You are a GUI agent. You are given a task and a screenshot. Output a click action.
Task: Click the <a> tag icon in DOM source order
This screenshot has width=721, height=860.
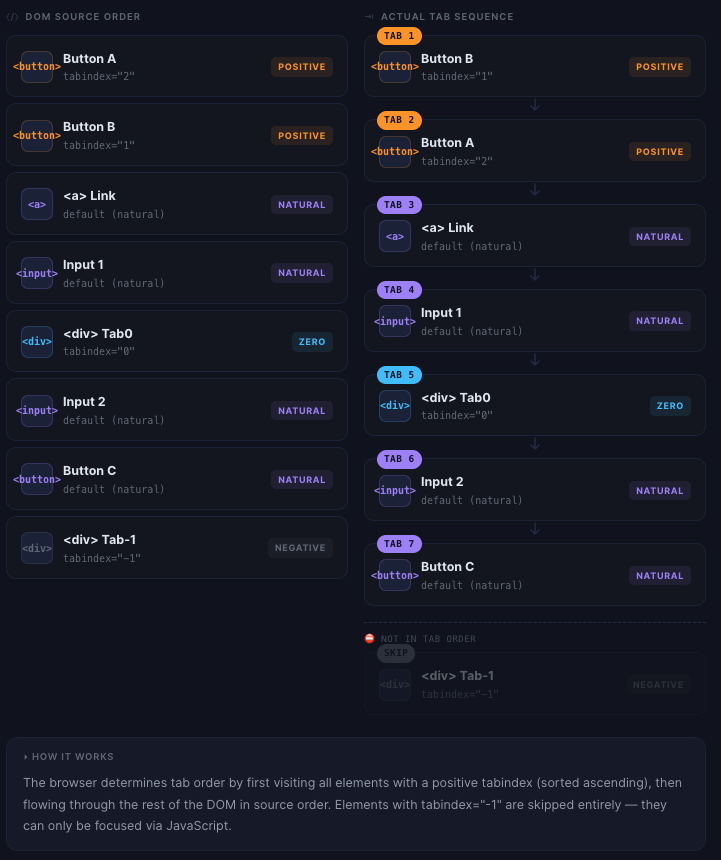(x=37, y=204)
